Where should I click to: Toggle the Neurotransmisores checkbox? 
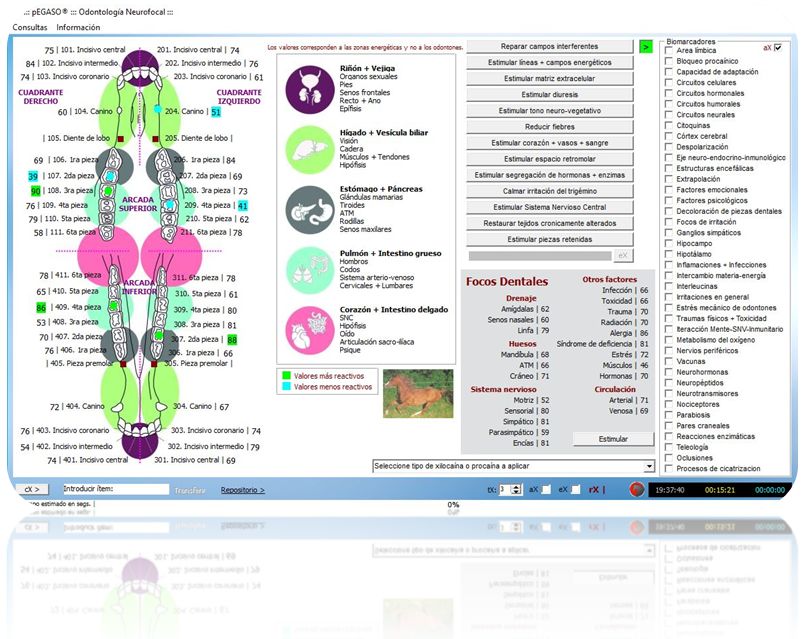[669, 394]
